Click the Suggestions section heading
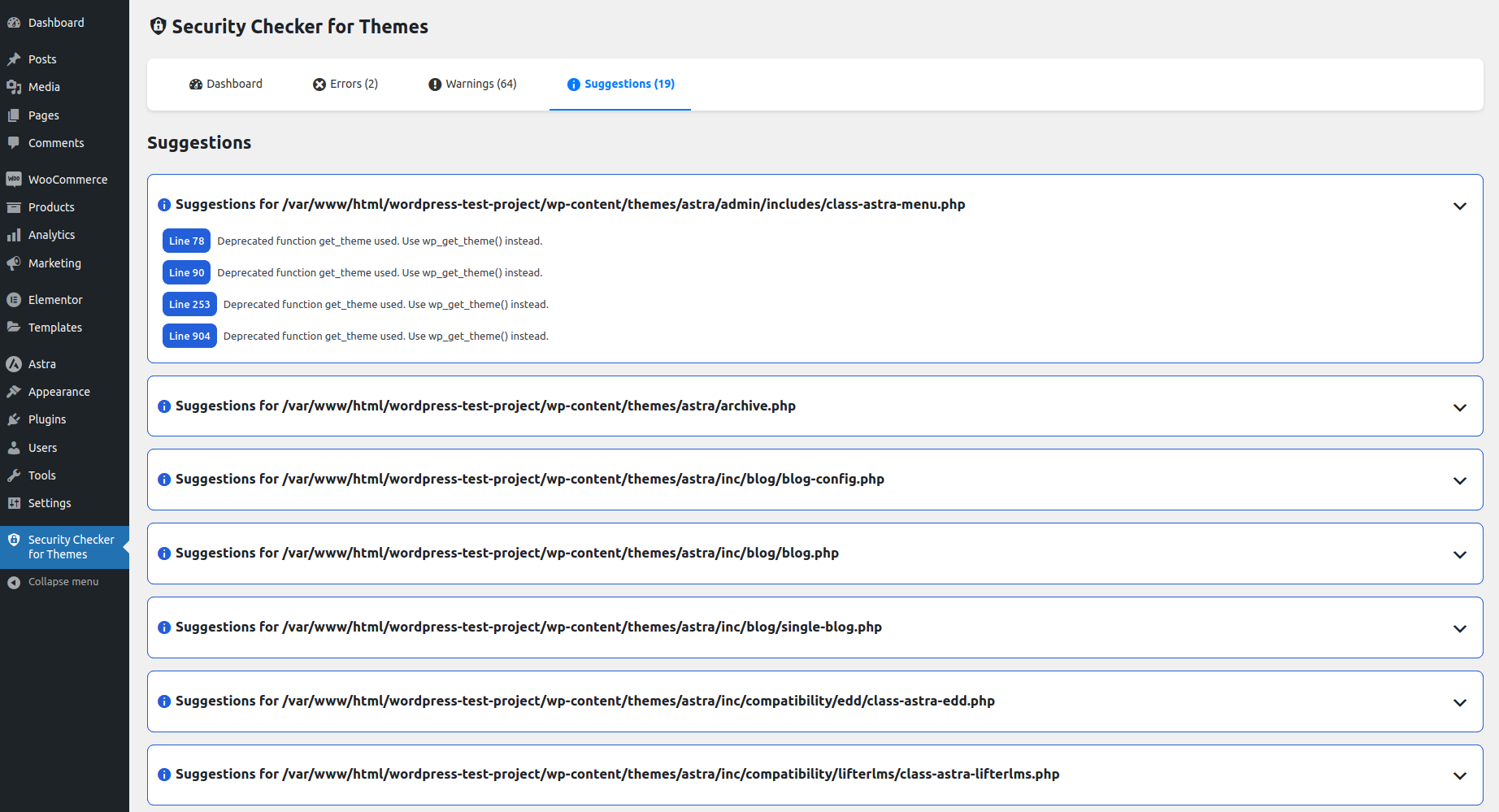This screenshot has width=1499, height=812. [x=199, y=143]
